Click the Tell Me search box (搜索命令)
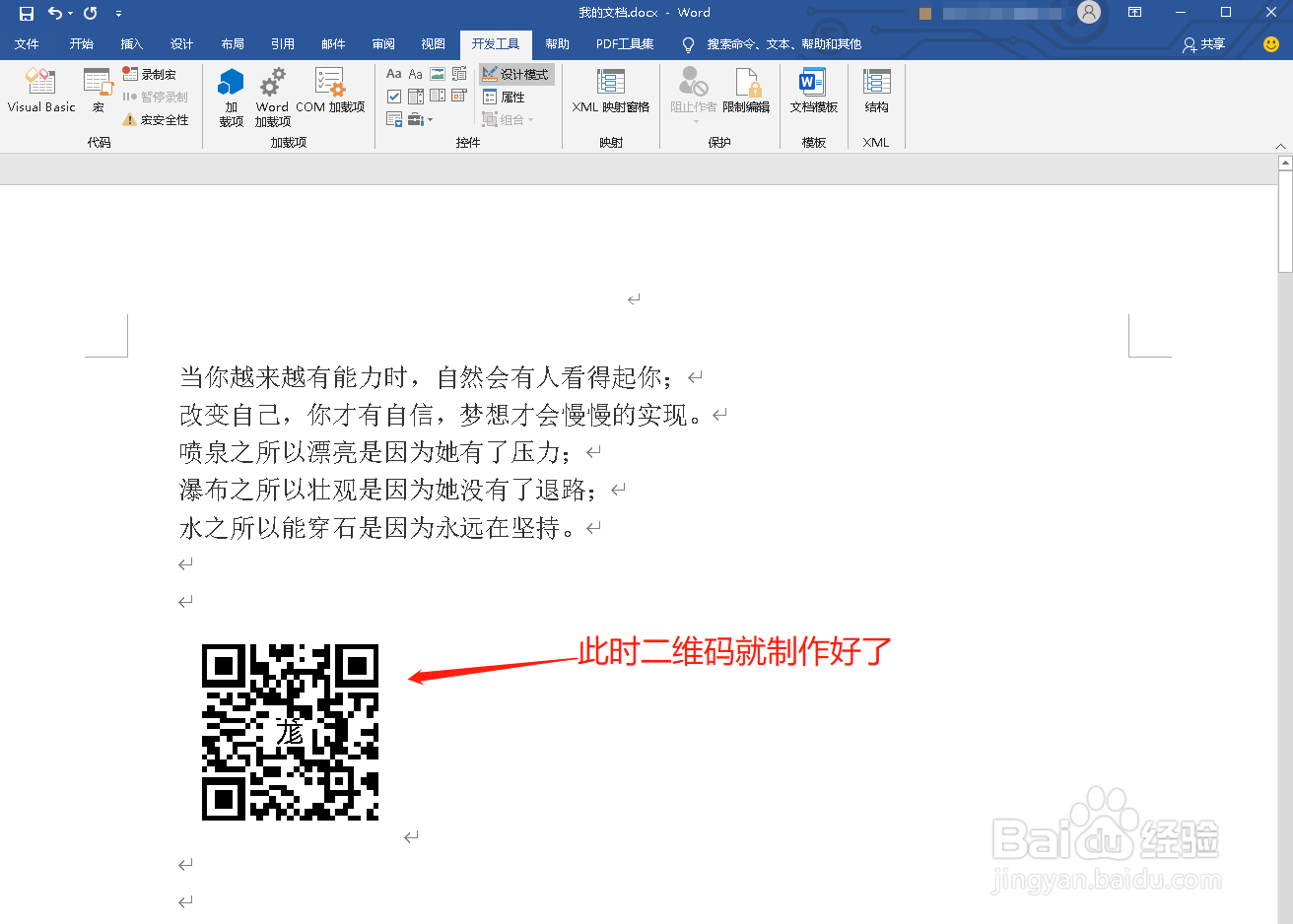The width and height of the screenshot is (1293, 924). (773, 44)
